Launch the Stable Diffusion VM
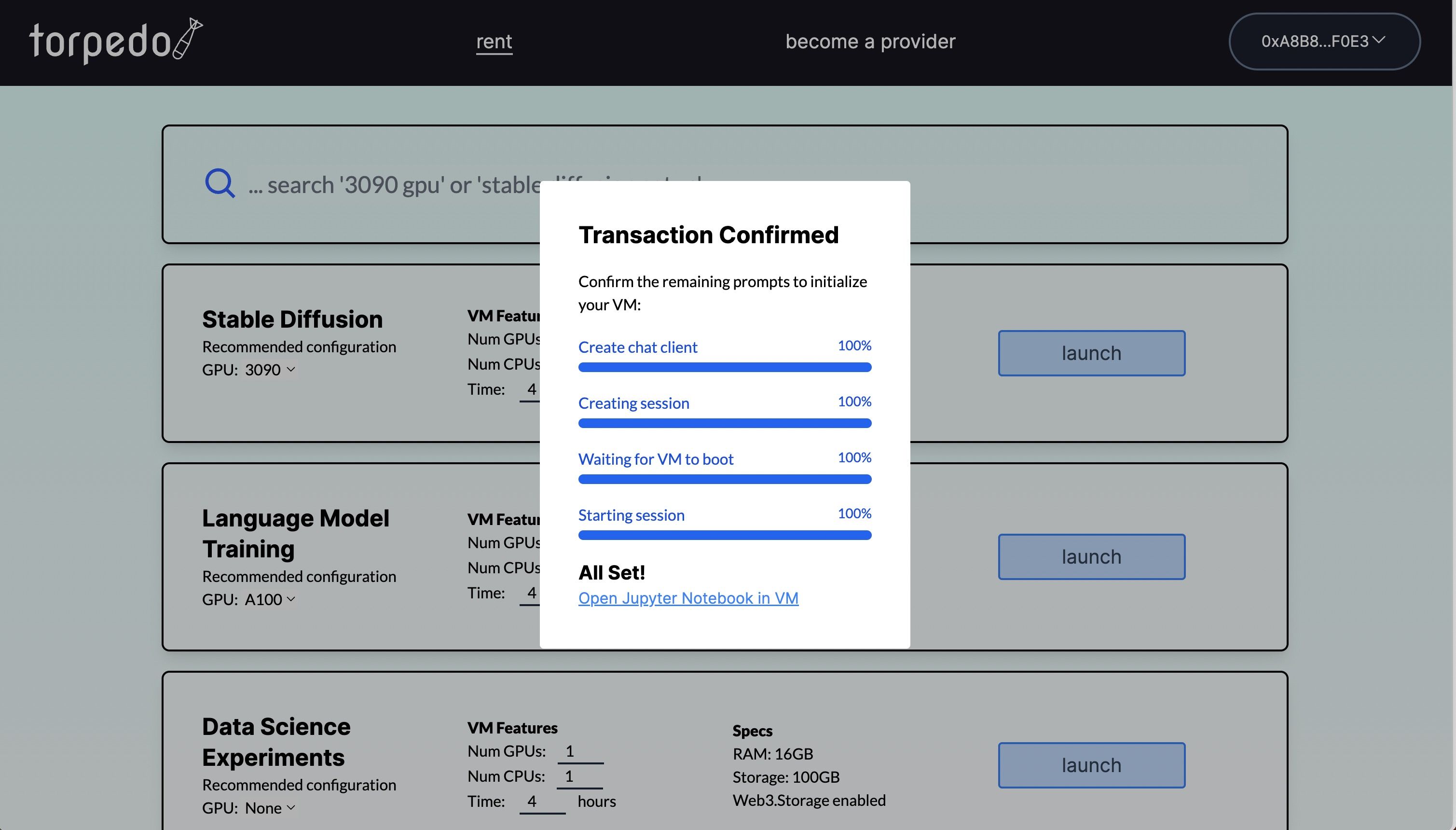The image size is (1456, 830). point(1091,353)
